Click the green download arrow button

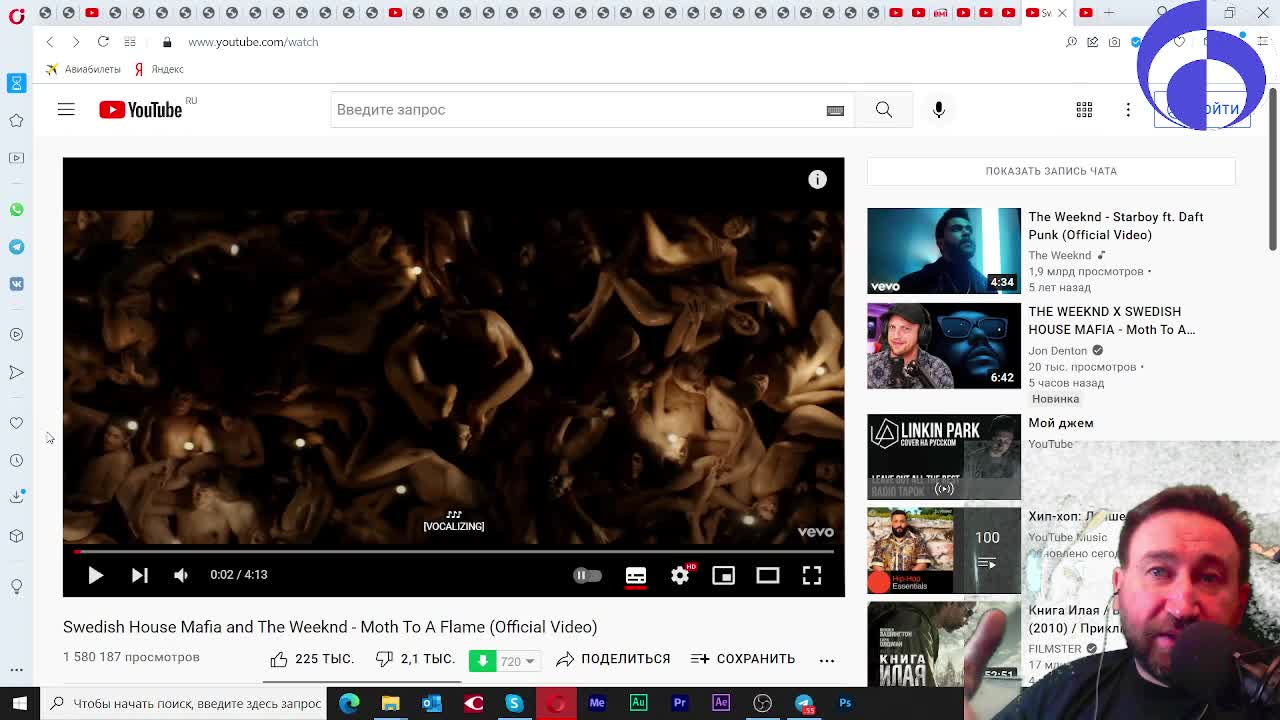tap(483, 661)
